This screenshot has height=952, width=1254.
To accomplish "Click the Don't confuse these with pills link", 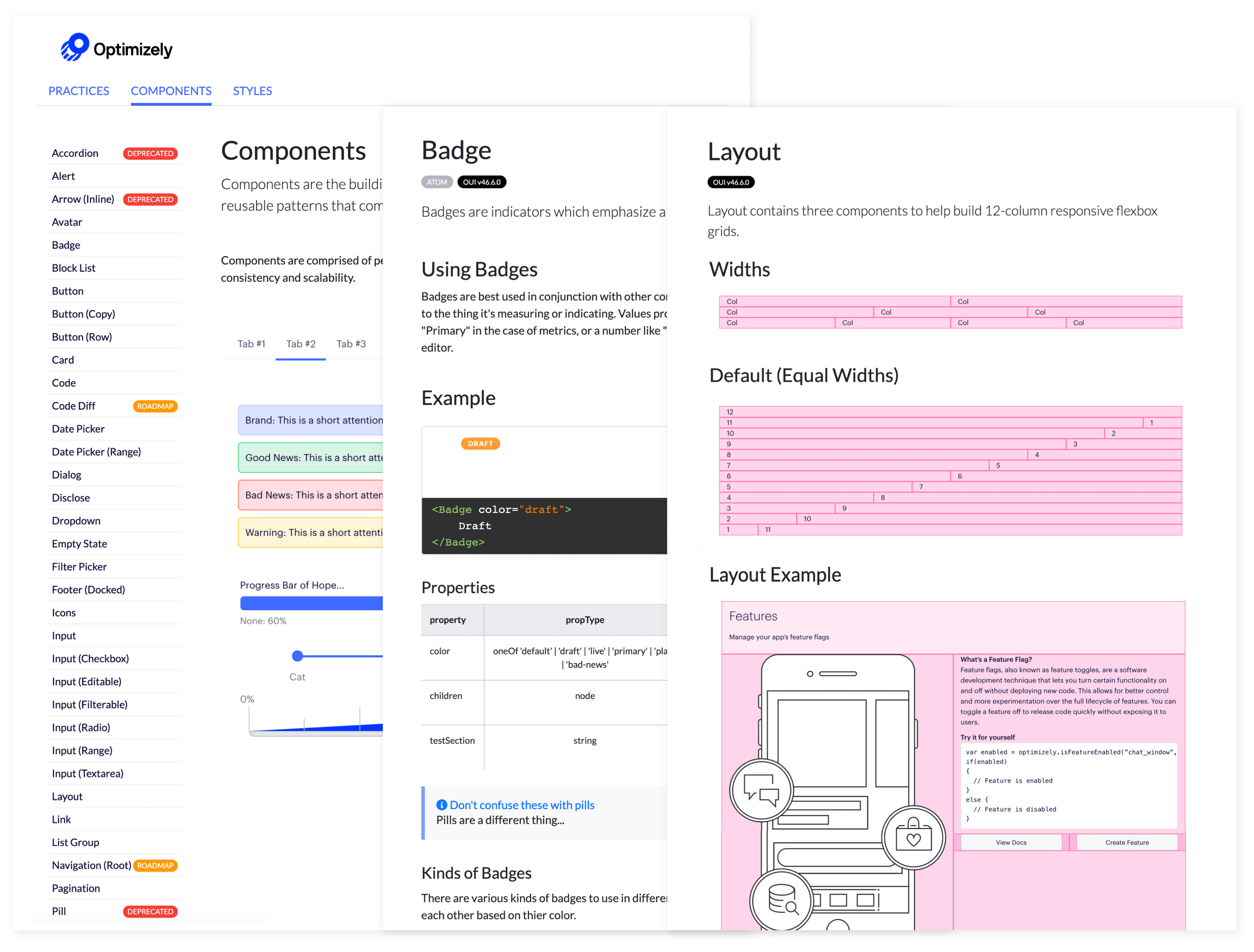I will 522,805.
